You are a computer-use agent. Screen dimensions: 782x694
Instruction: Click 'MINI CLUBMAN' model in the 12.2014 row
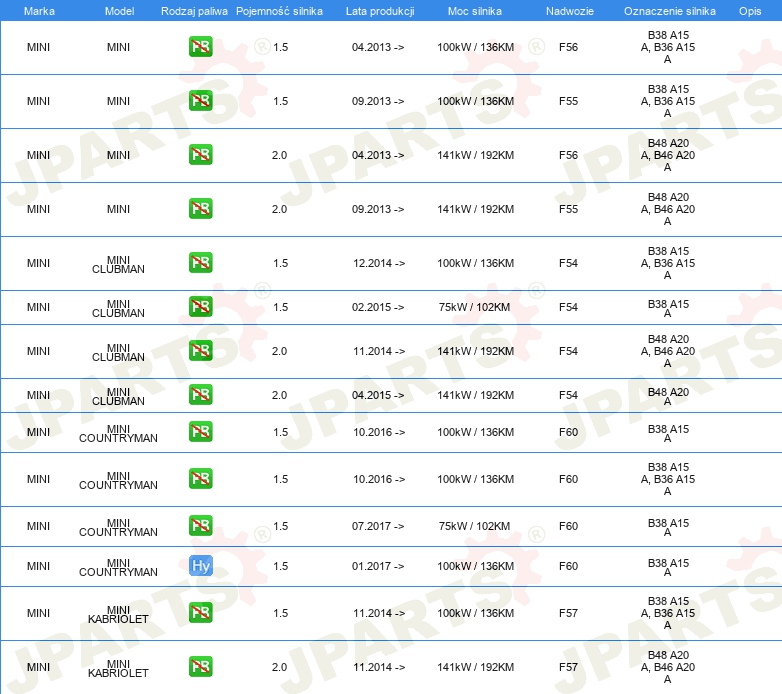[x=118, y=265]
